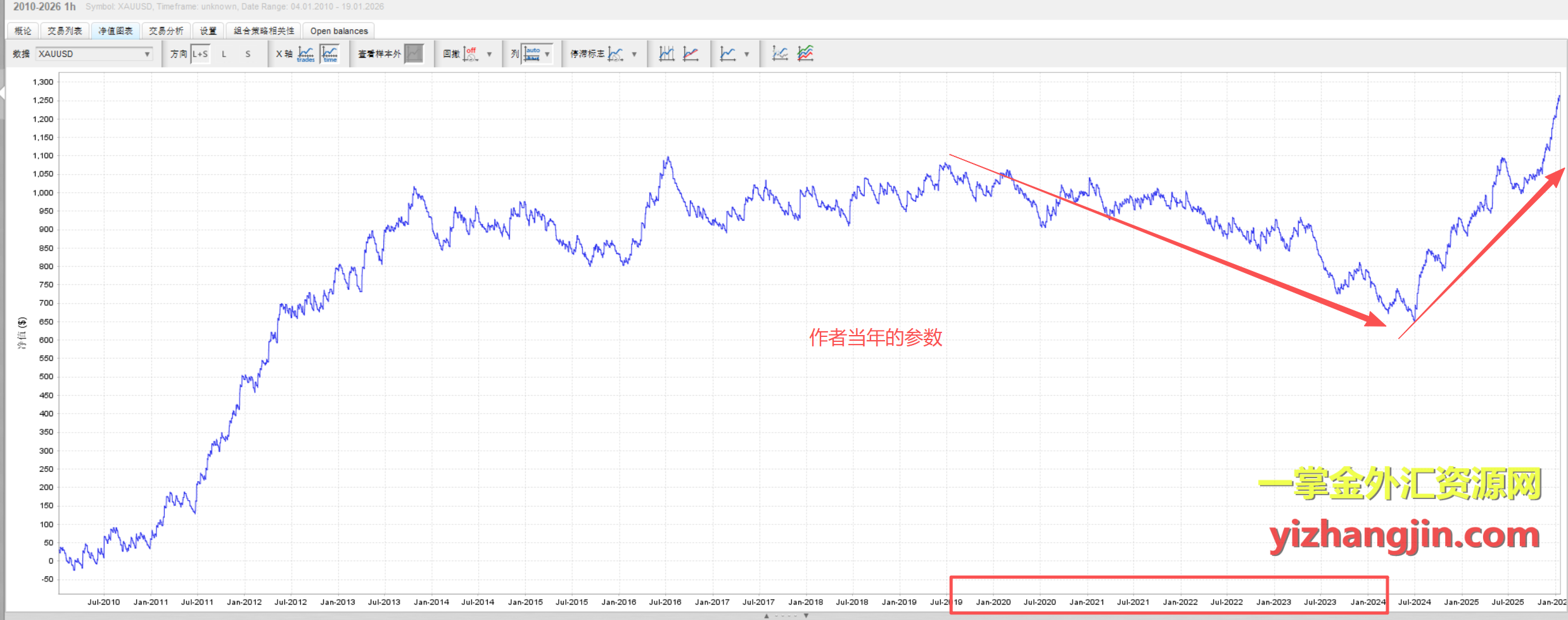Screen dimensions: 1568x620
Task: Click the multi-colored equity curves icon
Action: (x=805, y=54)
